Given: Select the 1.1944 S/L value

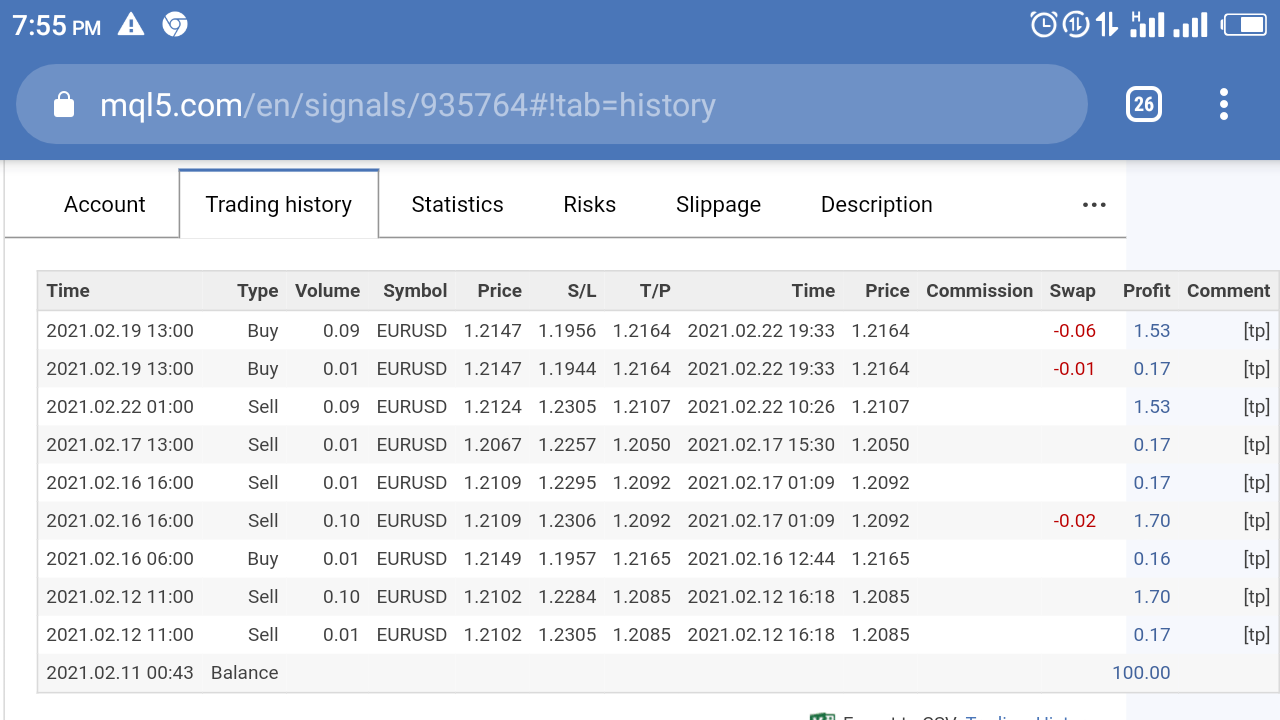Looking at the screenshot, I should (x=567, y=369).
